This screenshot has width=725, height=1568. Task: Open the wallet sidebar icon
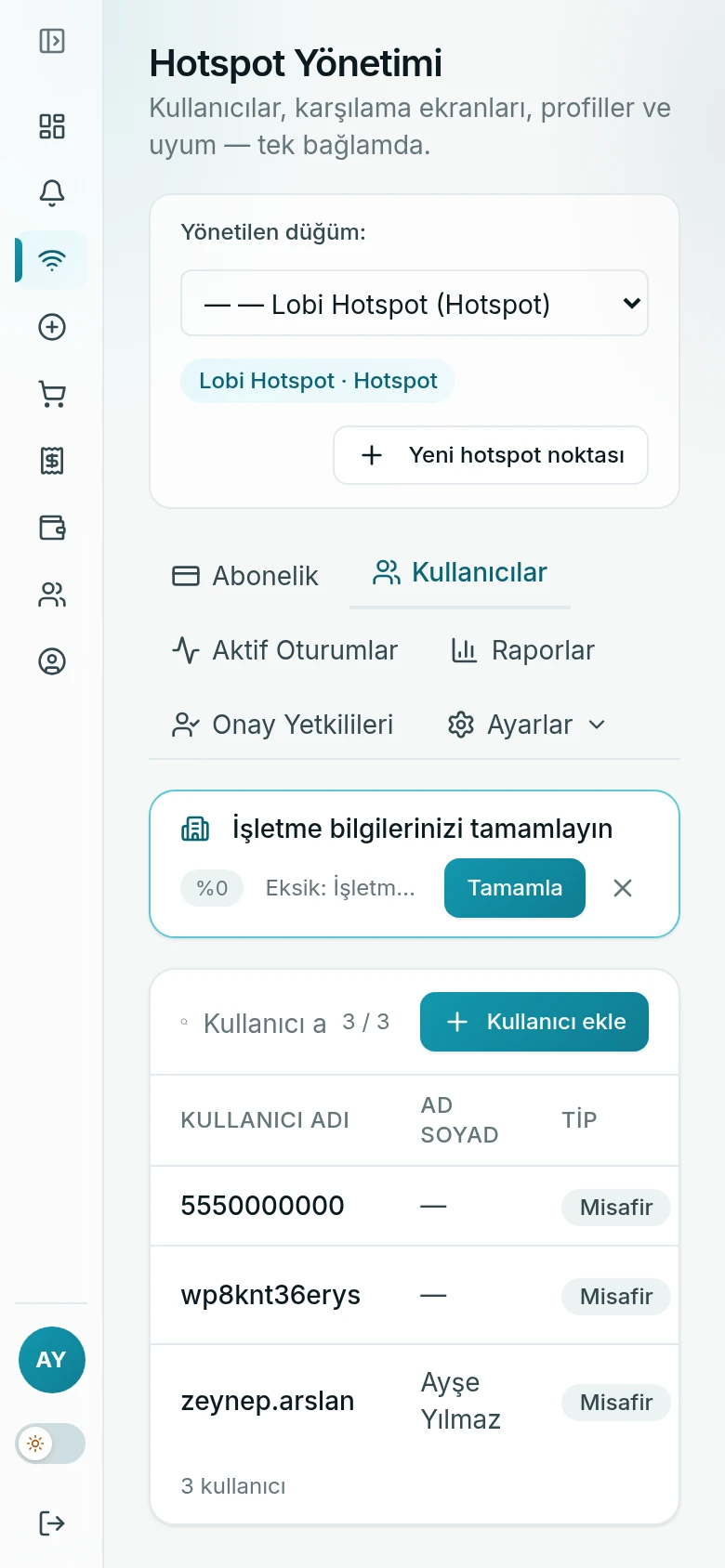click(52, 528)
